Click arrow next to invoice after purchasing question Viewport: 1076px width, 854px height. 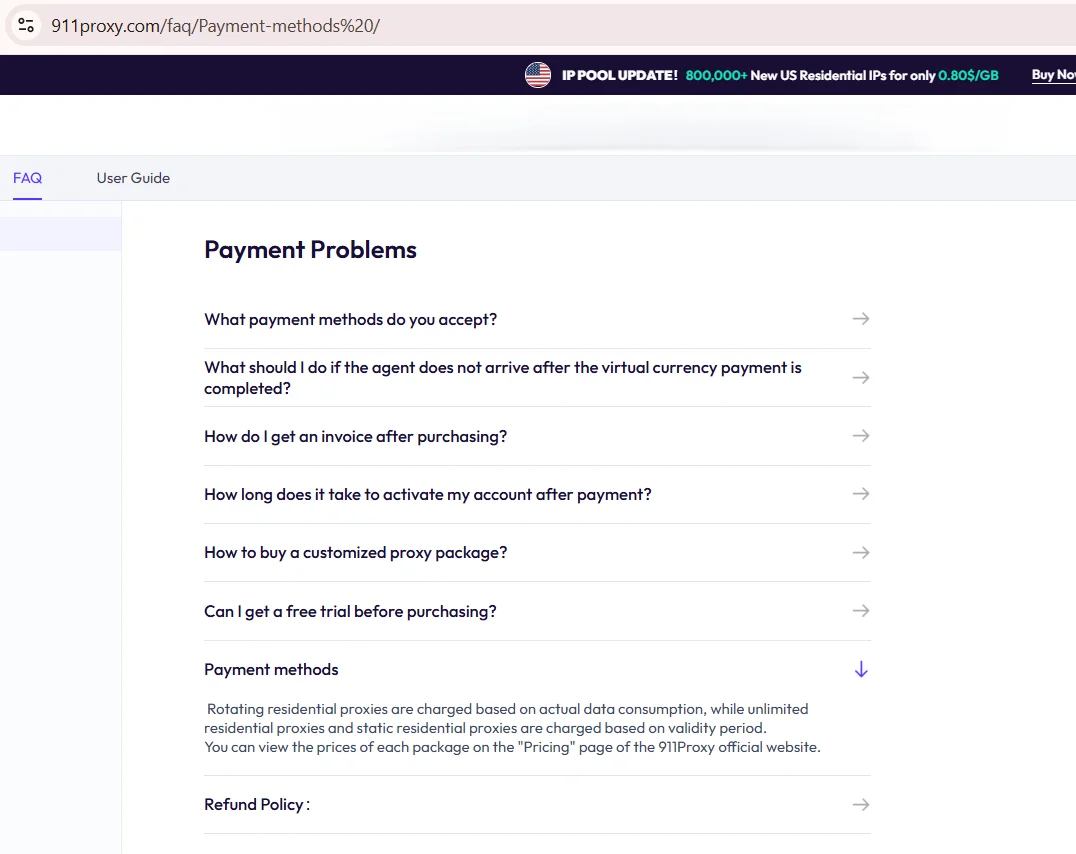pyautogui.click(x=861, y=436)
